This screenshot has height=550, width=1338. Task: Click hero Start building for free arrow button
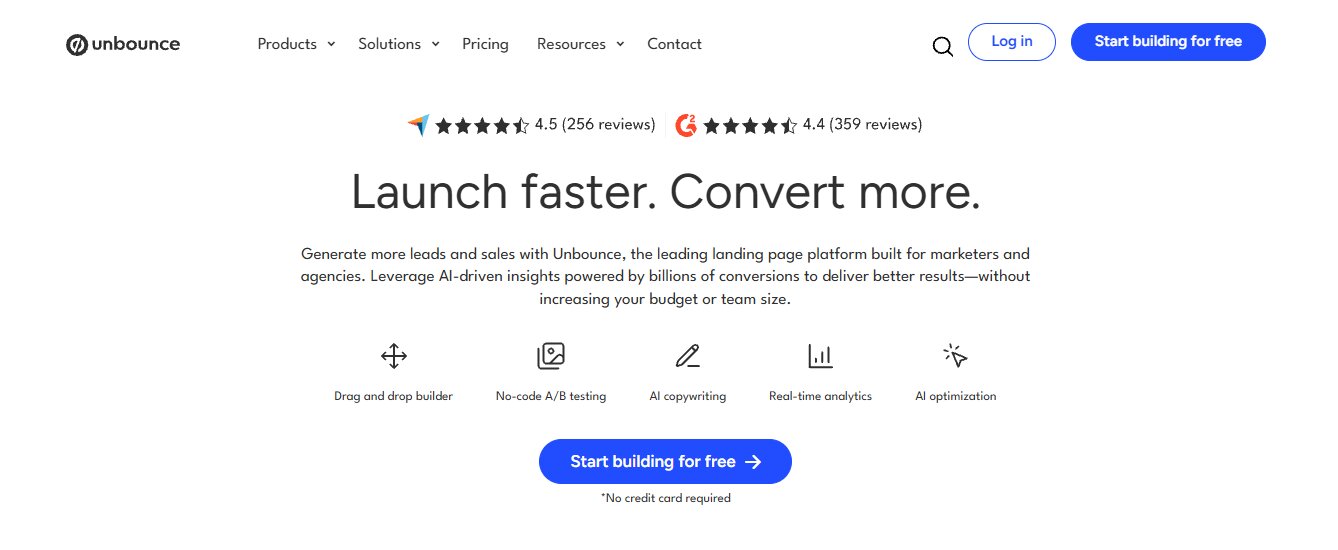pyautogui.click(x=665, y=461)
